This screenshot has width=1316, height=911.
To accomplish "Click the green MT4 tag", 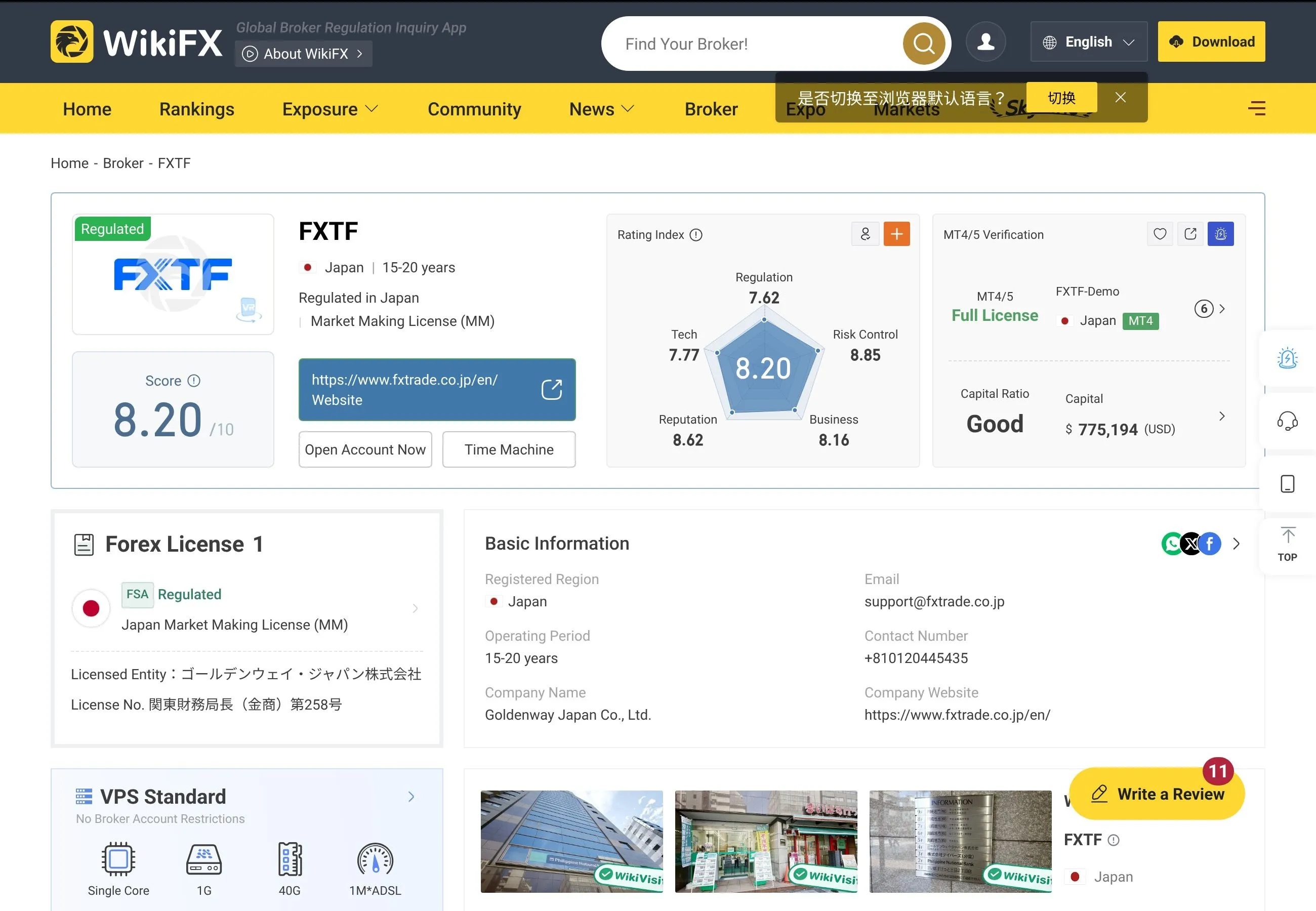I will click(1140, 321).
